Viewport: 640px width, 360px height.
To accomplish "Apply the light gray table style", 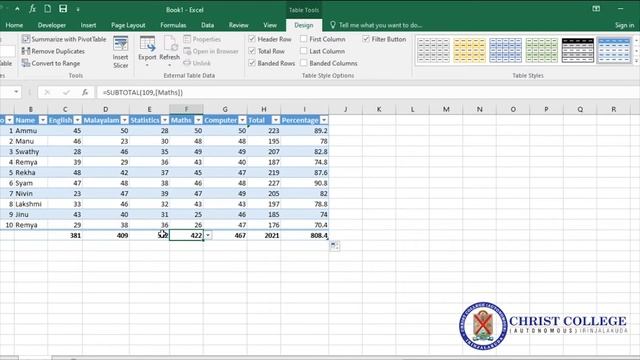I will tap(433, 50).
